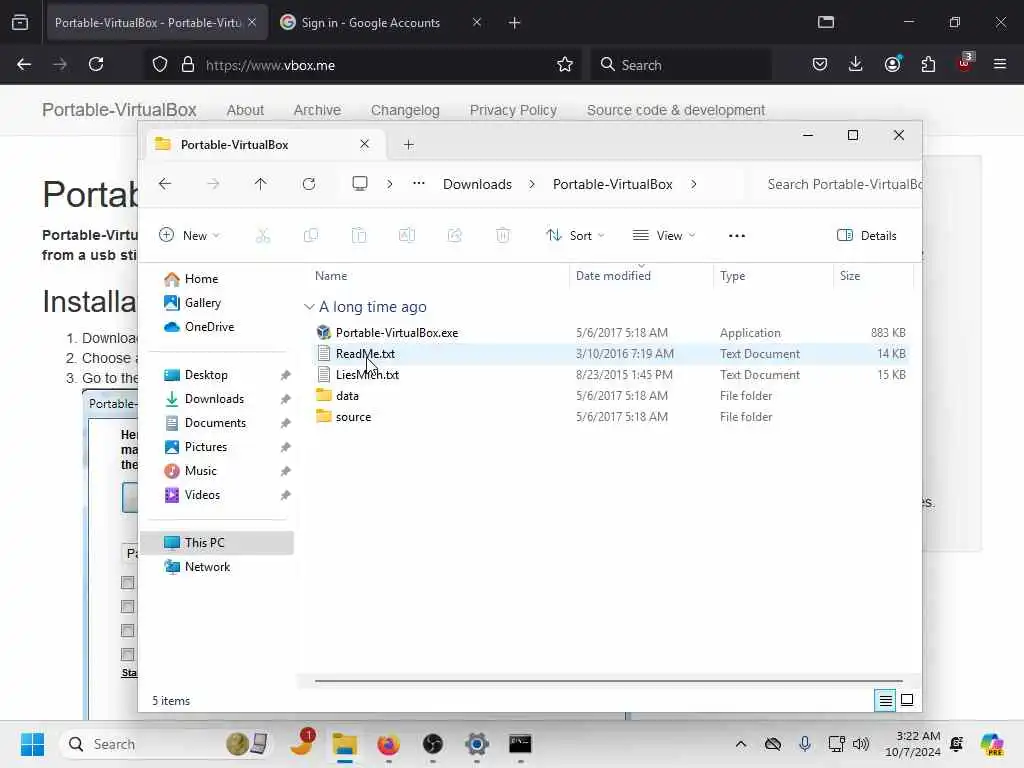Click the Windows Start button
1024x768 pixels.
(32, 744)
